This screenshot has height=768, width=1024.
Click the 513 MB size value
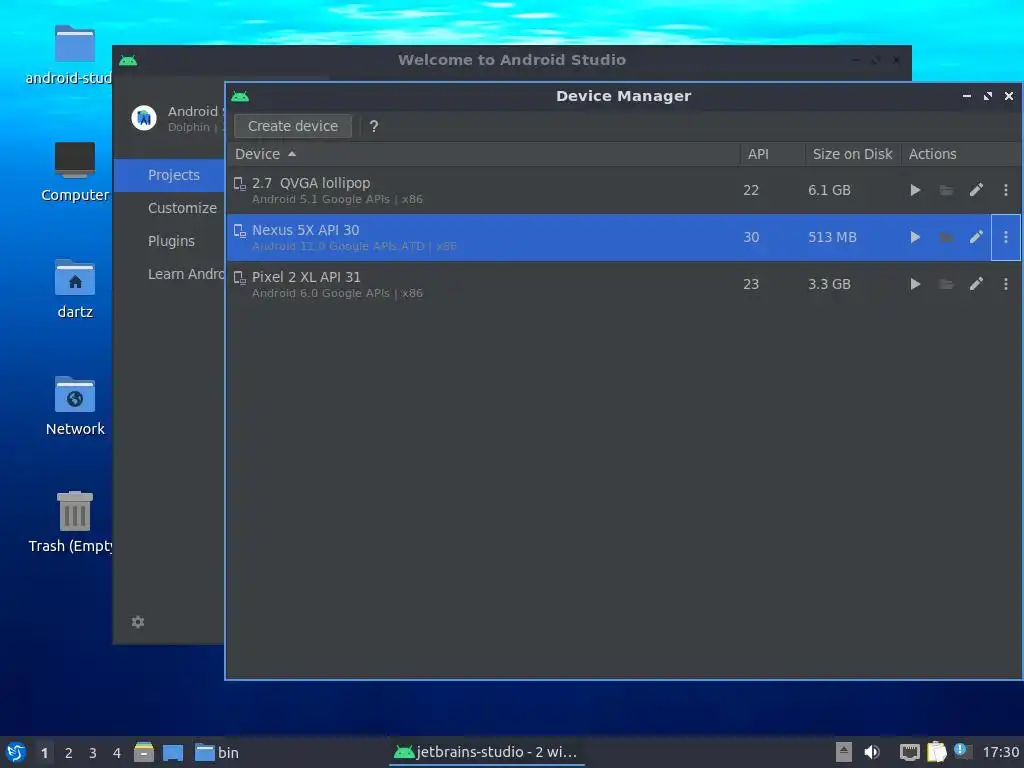pyautogui.click(x=832, y=237)
